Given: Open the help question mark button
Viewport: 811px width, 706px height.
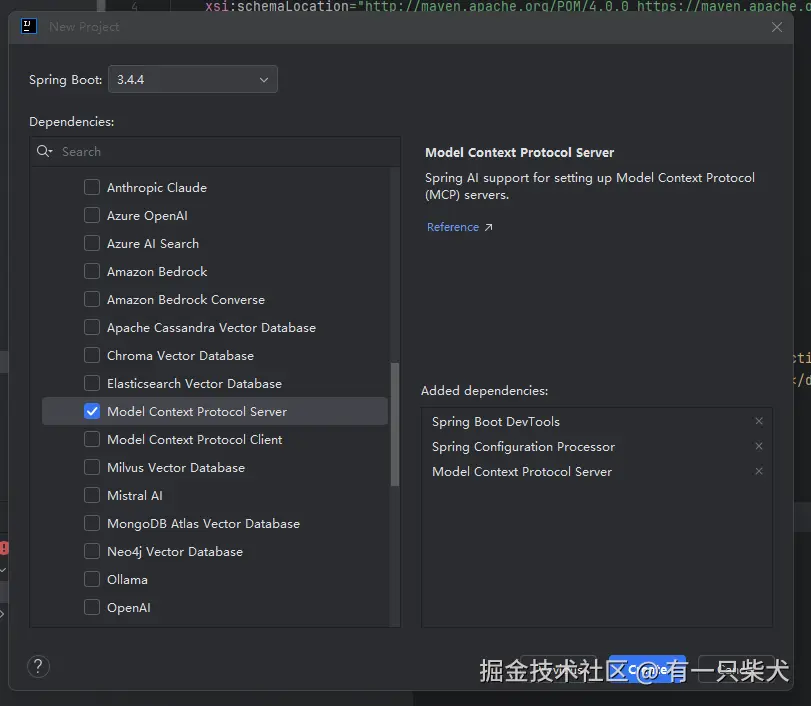Looking at the screenshot, I should pyautogui.click(x=38, y=667).
